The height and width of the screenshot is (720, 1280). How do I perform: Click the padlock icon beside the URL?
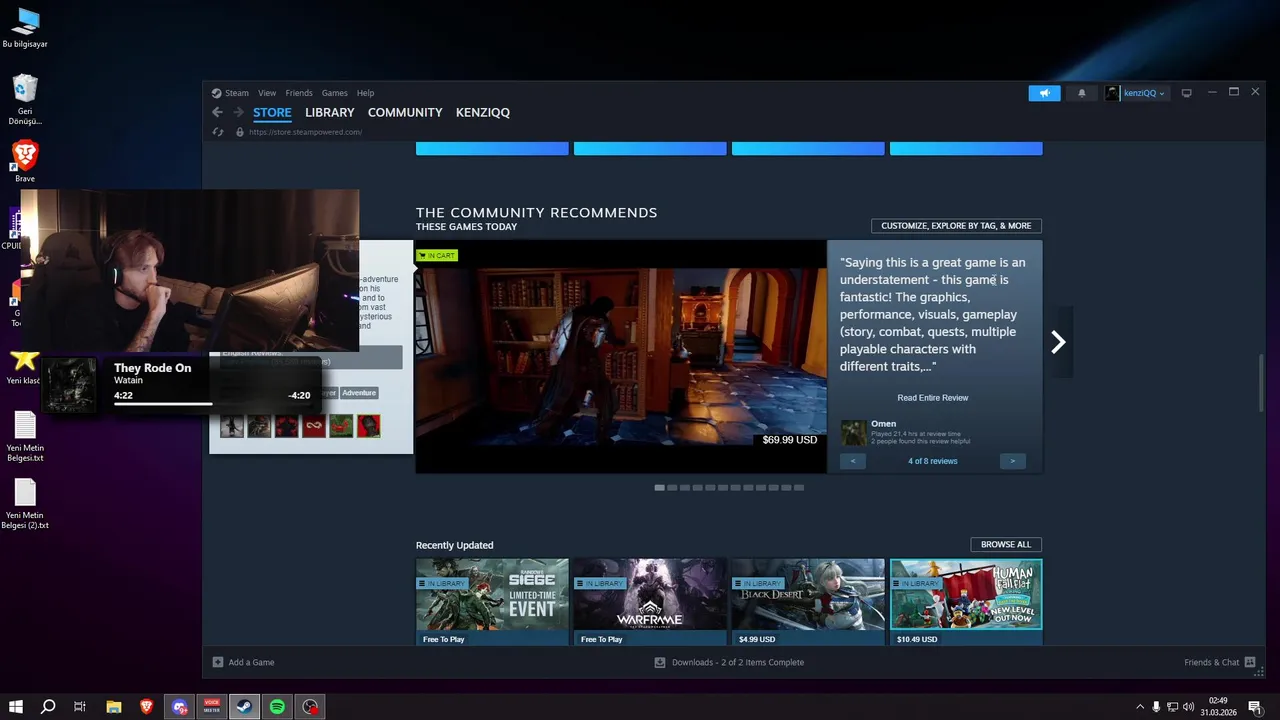tap(239, 132)
